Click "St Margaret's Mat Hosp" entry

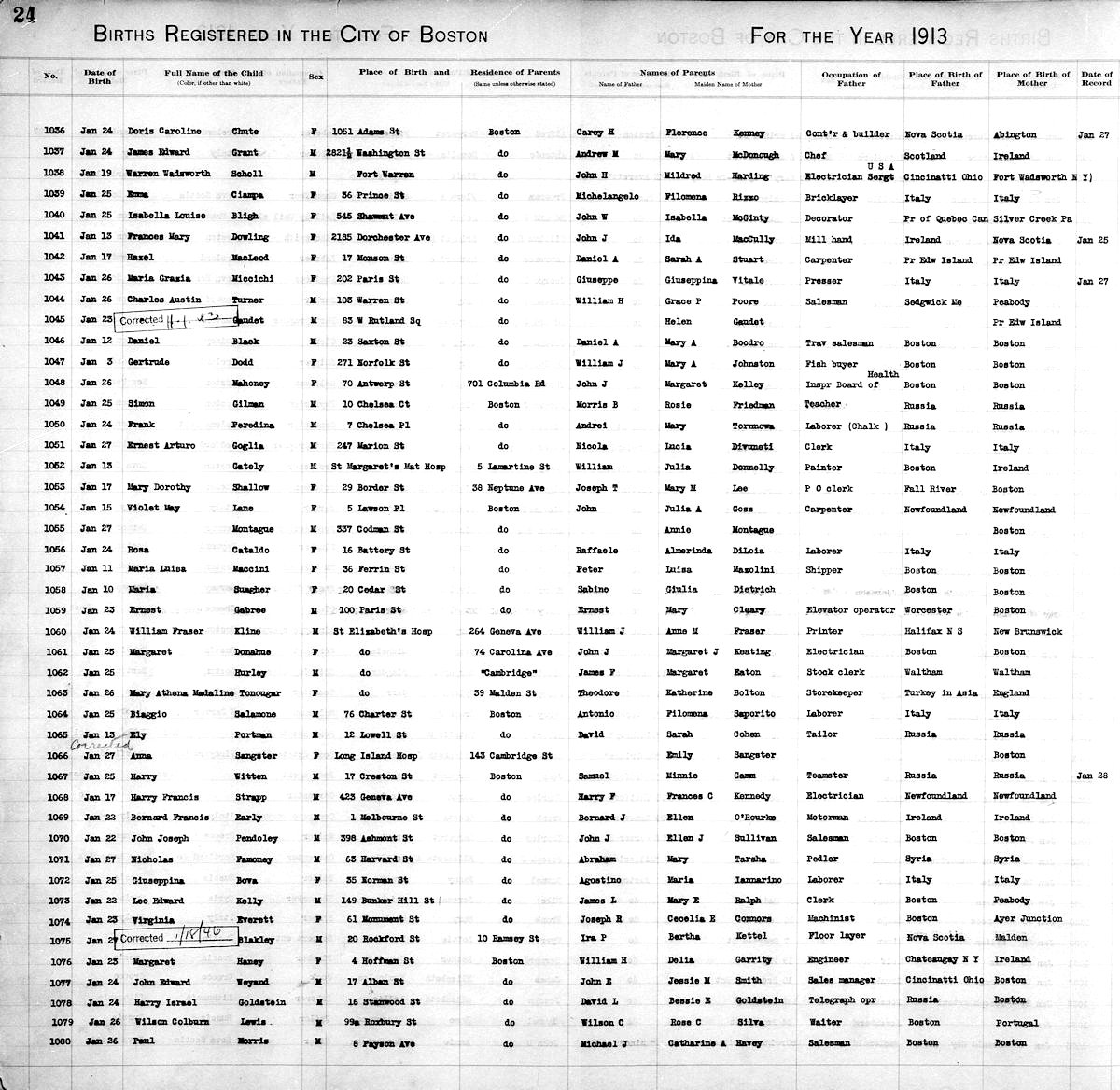(x=388, y=467)
